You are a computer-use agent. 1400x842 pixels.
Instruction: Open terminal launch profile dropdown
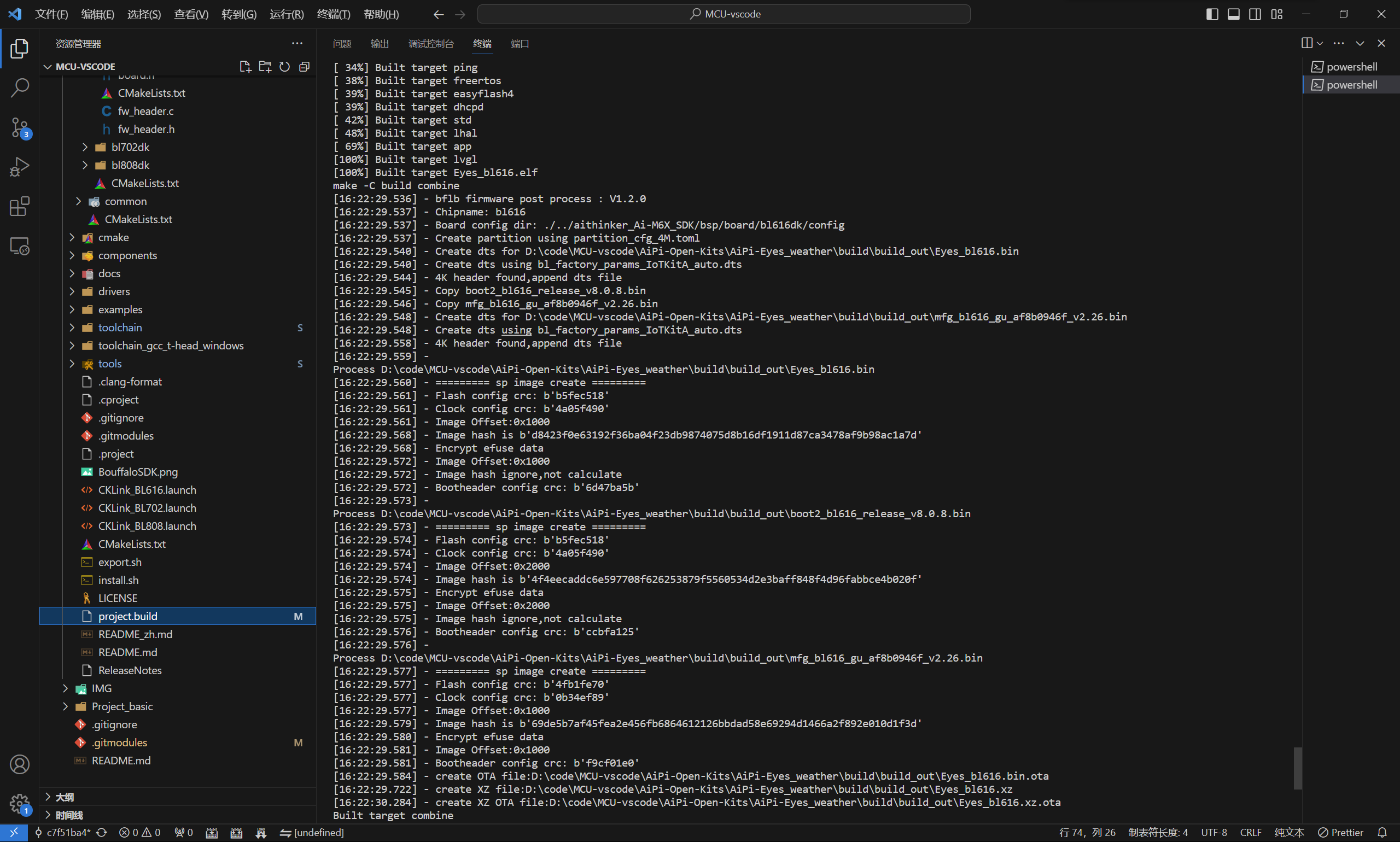(1320, 43)
